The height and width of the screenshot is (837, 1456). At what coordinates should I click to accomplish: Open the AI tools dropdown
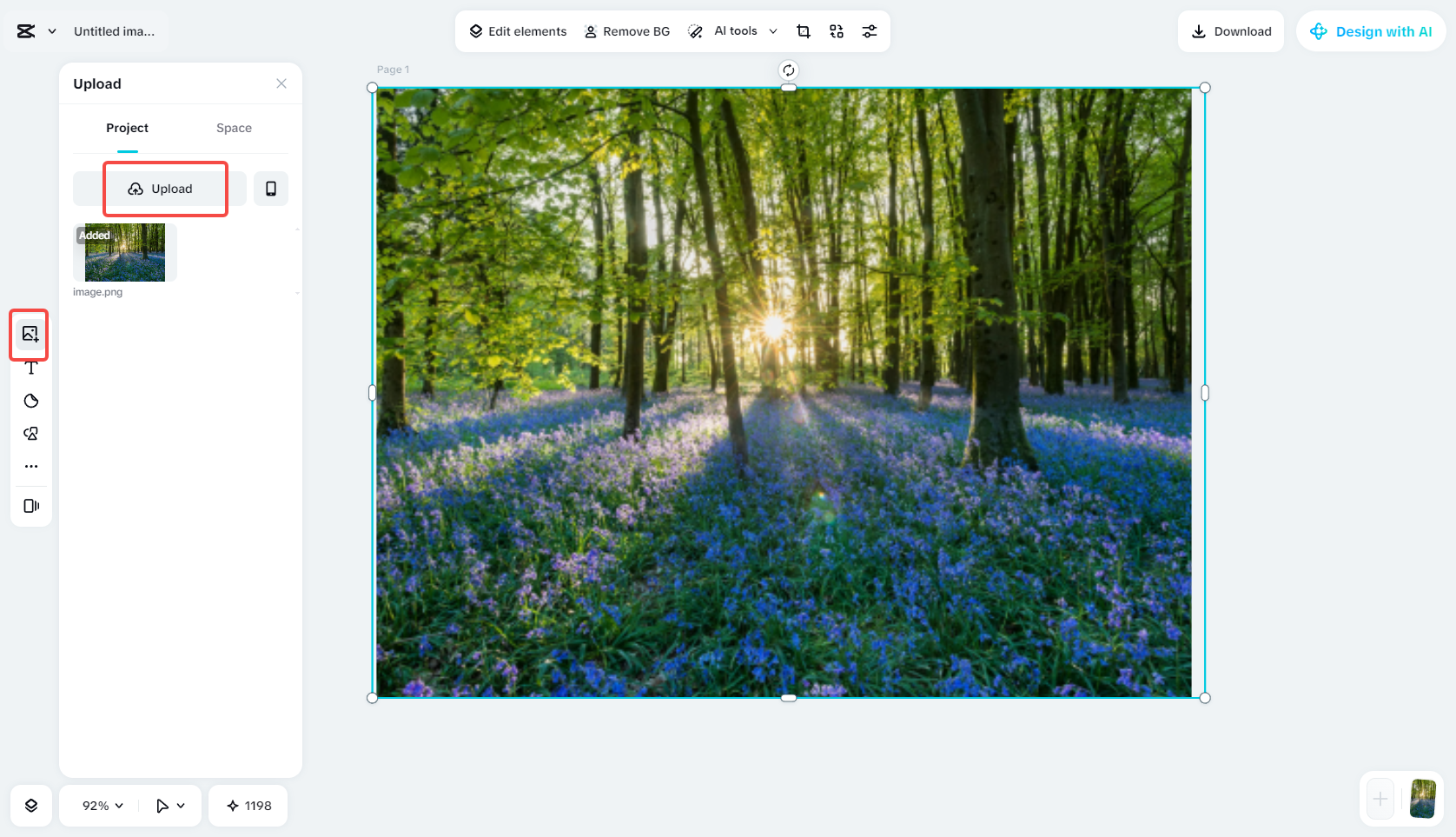(732, 31)
